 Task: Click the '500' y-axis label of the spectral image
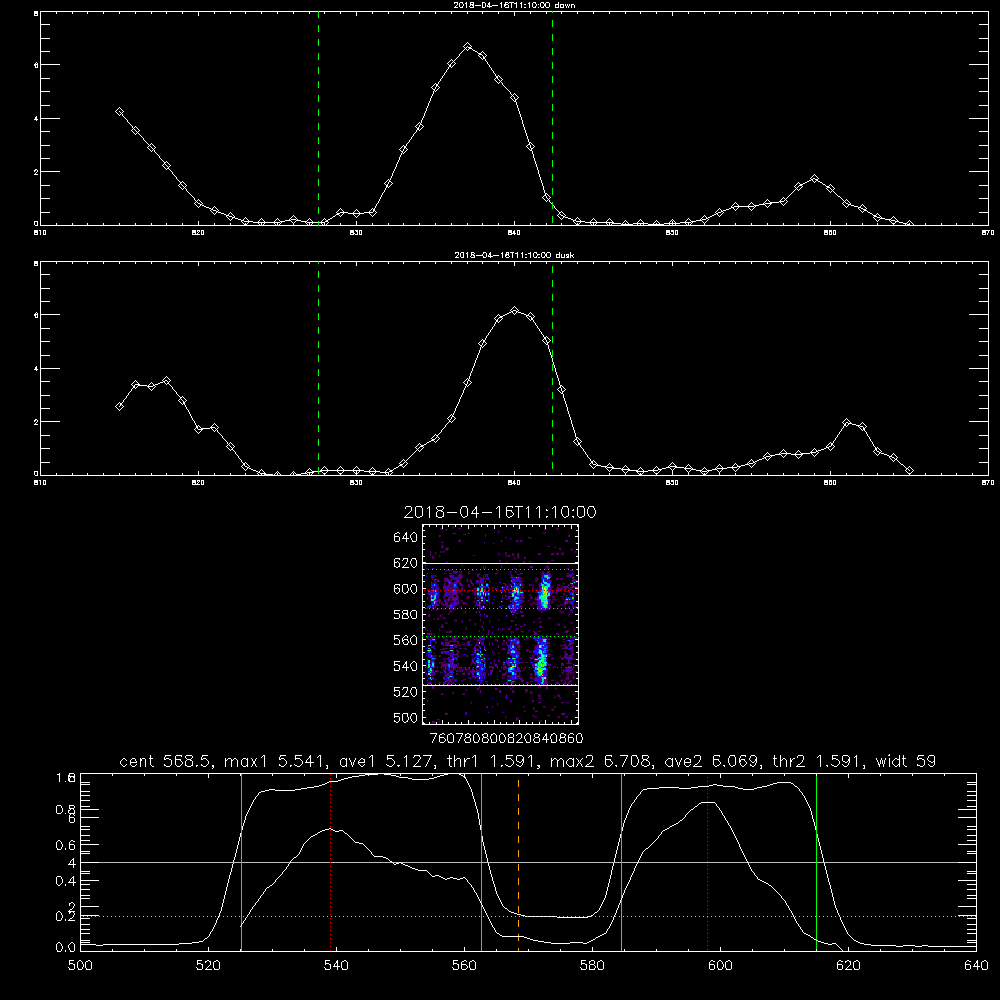pos(406,717)
